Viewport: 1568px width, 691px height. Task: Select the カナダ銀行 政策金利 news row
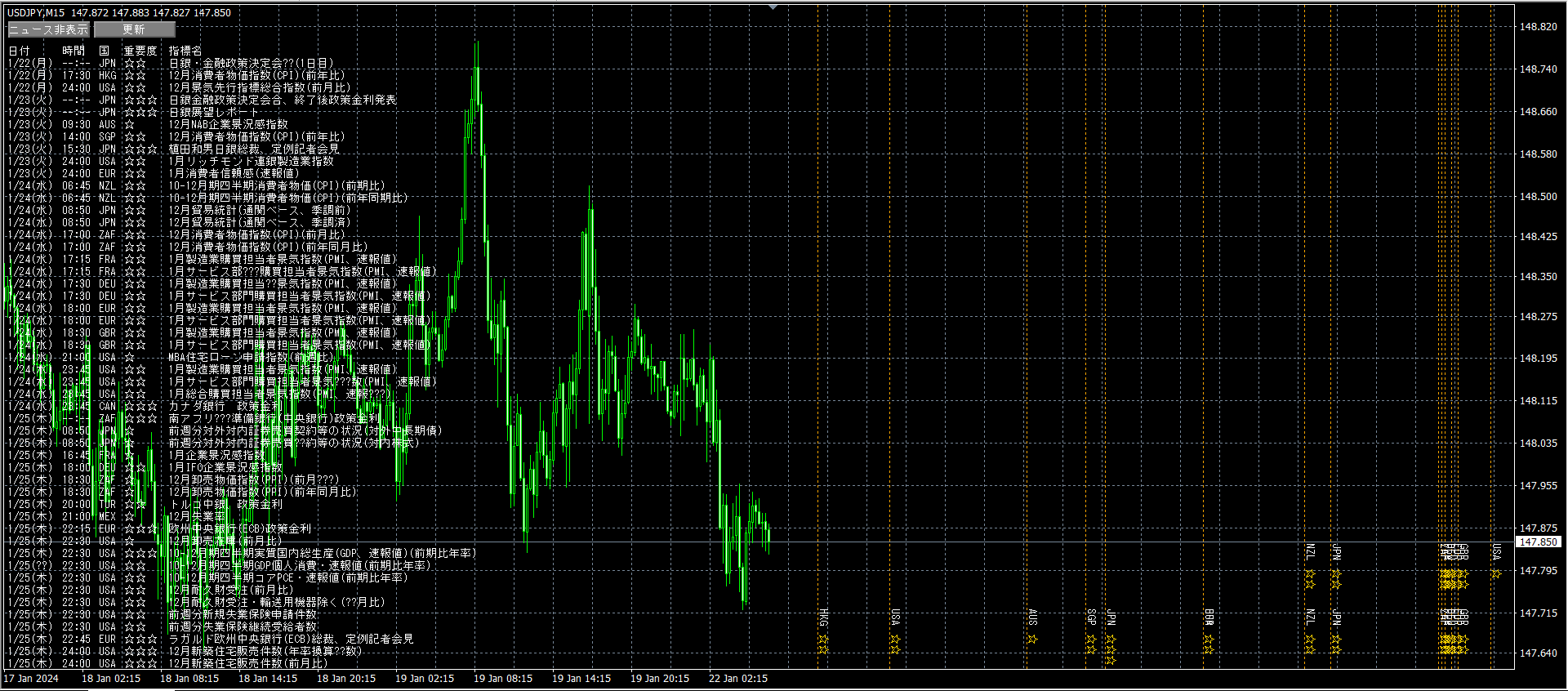(x=225, y=406)
